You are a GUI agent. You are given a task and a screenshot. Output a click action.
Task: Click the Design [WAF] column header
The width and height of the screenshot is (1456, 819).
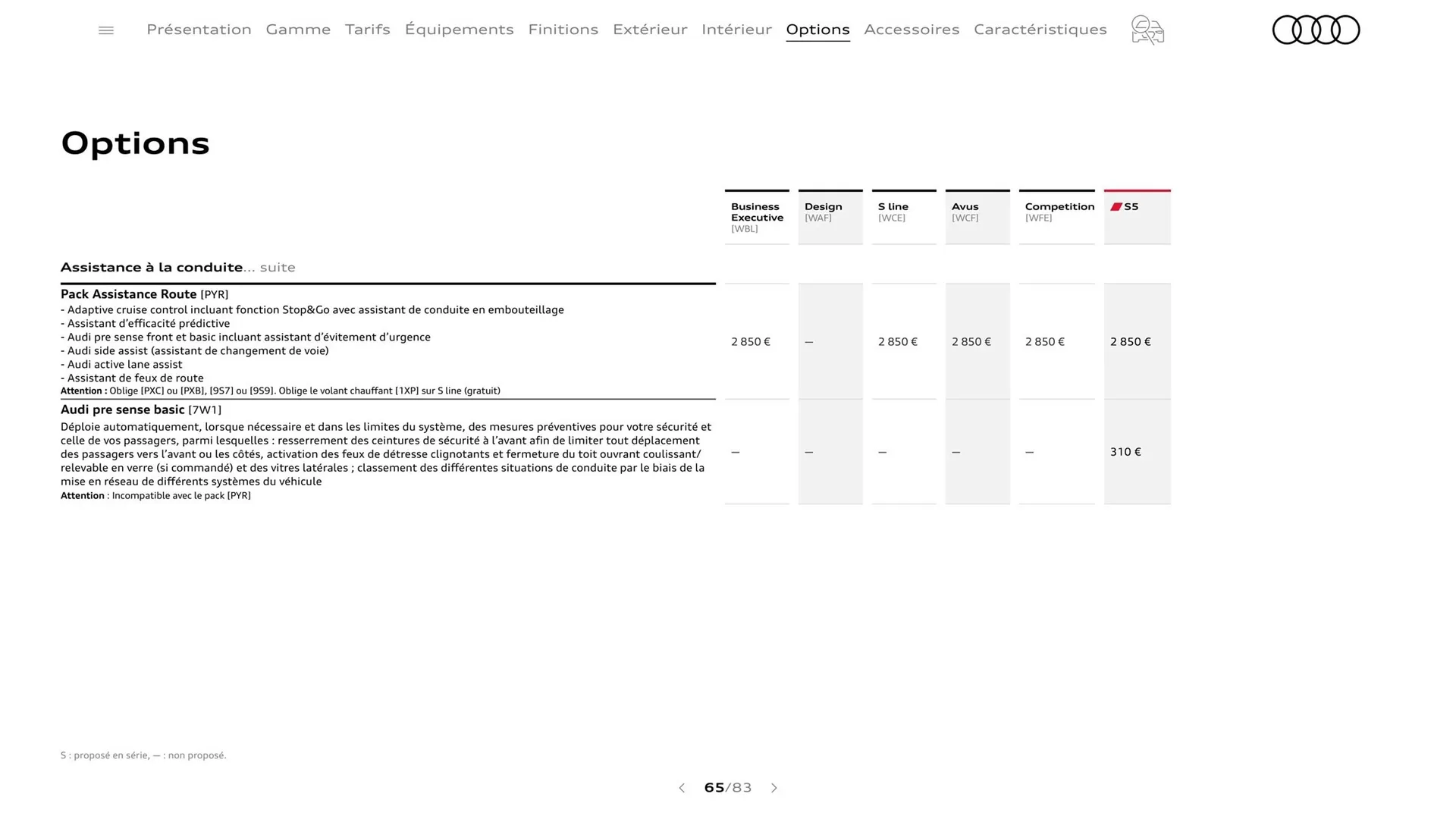pos(830,217)
